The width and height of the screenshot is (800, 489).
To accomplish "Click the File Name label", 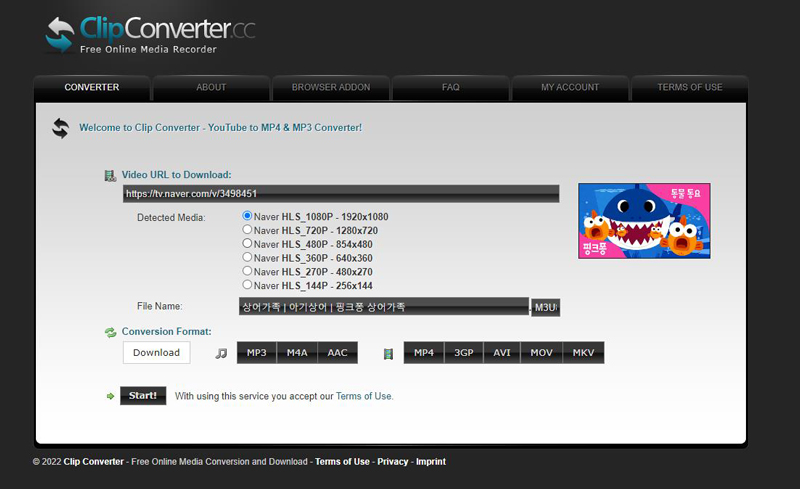I will pos(160,306).
